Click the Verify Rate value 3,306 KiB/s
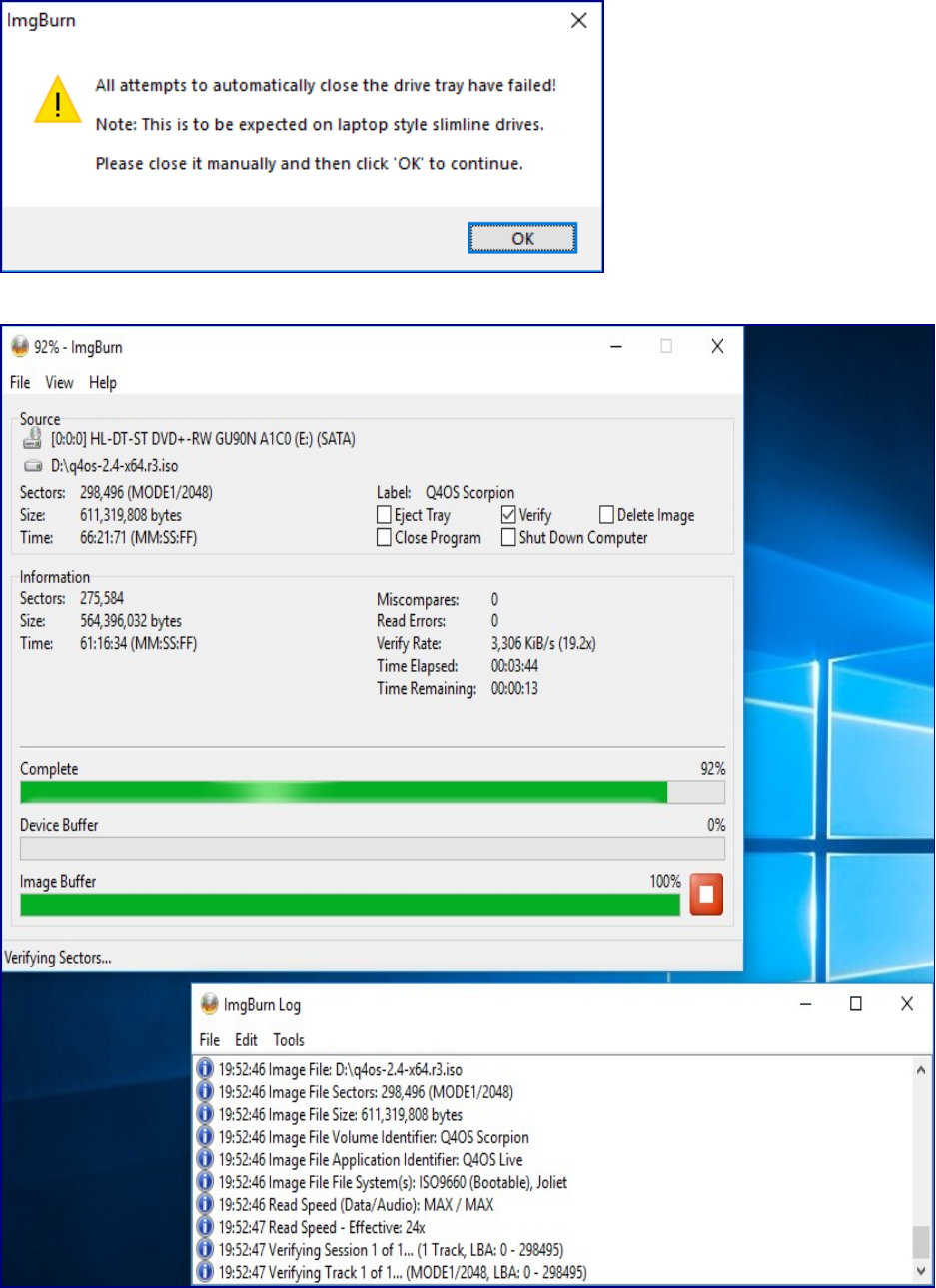Image resolution: width=936 pixels, height=1288 pixels. (x=543, y=643)
